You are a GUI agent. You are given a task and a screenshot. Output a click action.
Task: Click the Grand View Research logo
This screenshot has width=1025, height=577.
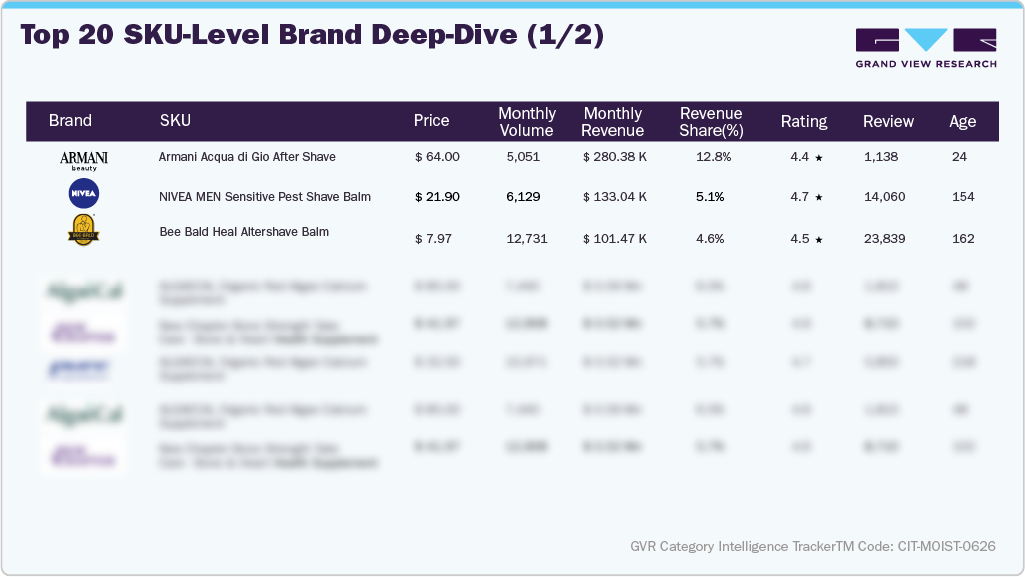point(926,48)
